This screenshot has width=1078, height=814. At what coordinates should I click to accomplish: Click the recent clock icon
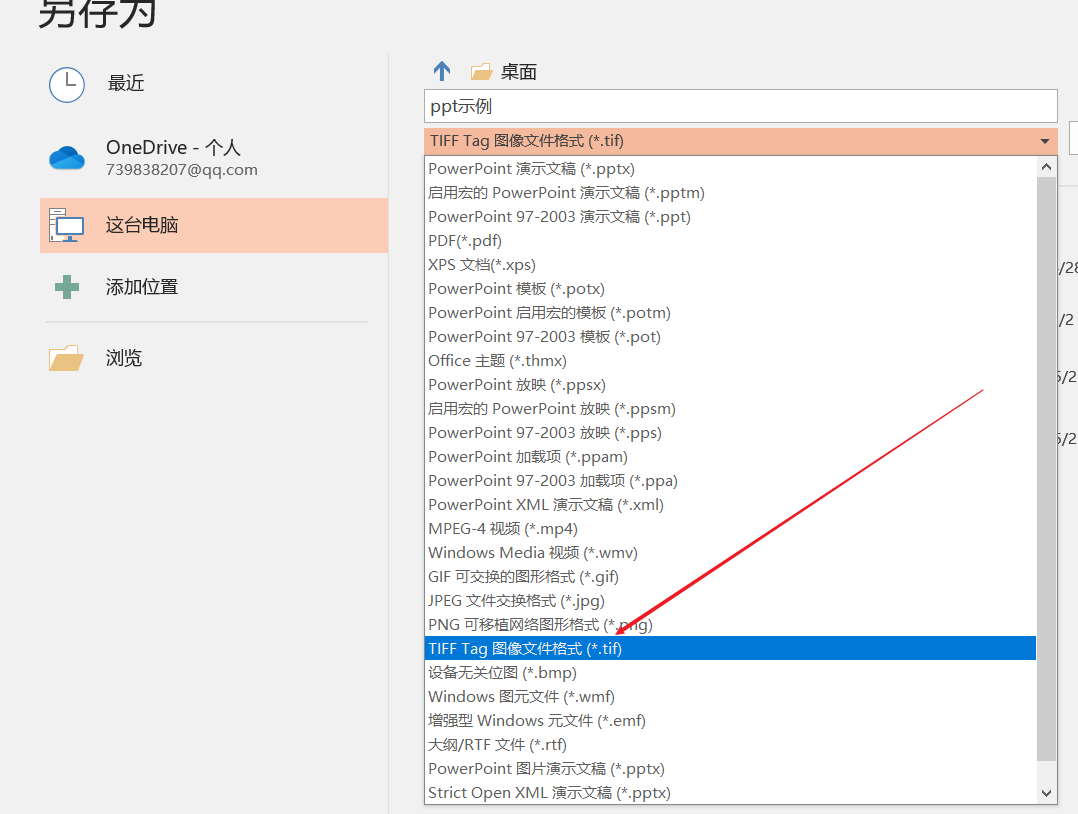pos(67,85)
